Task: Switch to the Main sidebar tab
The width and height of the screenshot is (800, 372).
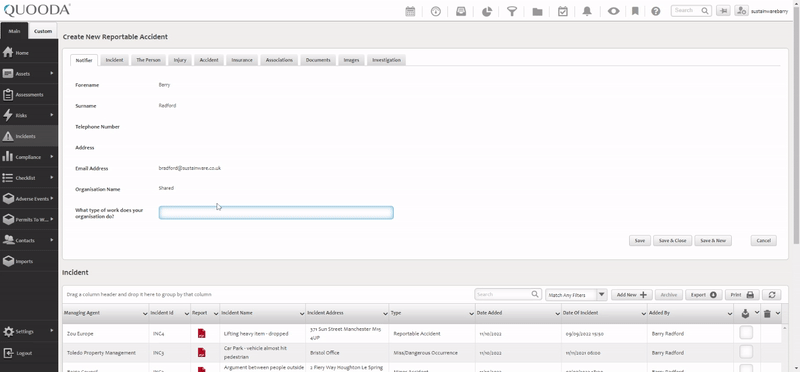Action: pos(14,31)
